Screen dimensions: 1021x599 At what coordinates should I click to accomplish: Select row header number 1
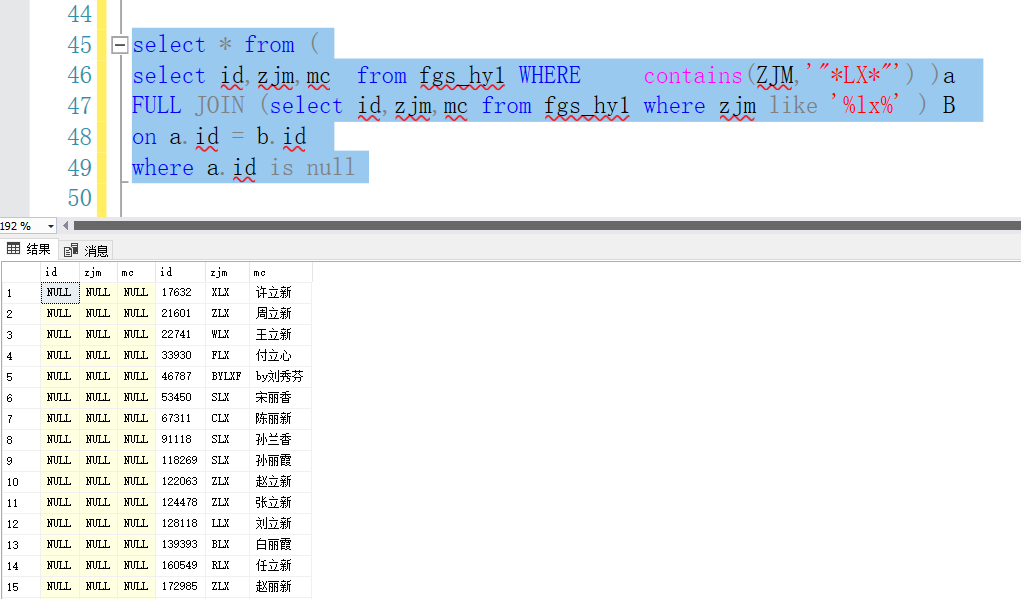[21, 293]
